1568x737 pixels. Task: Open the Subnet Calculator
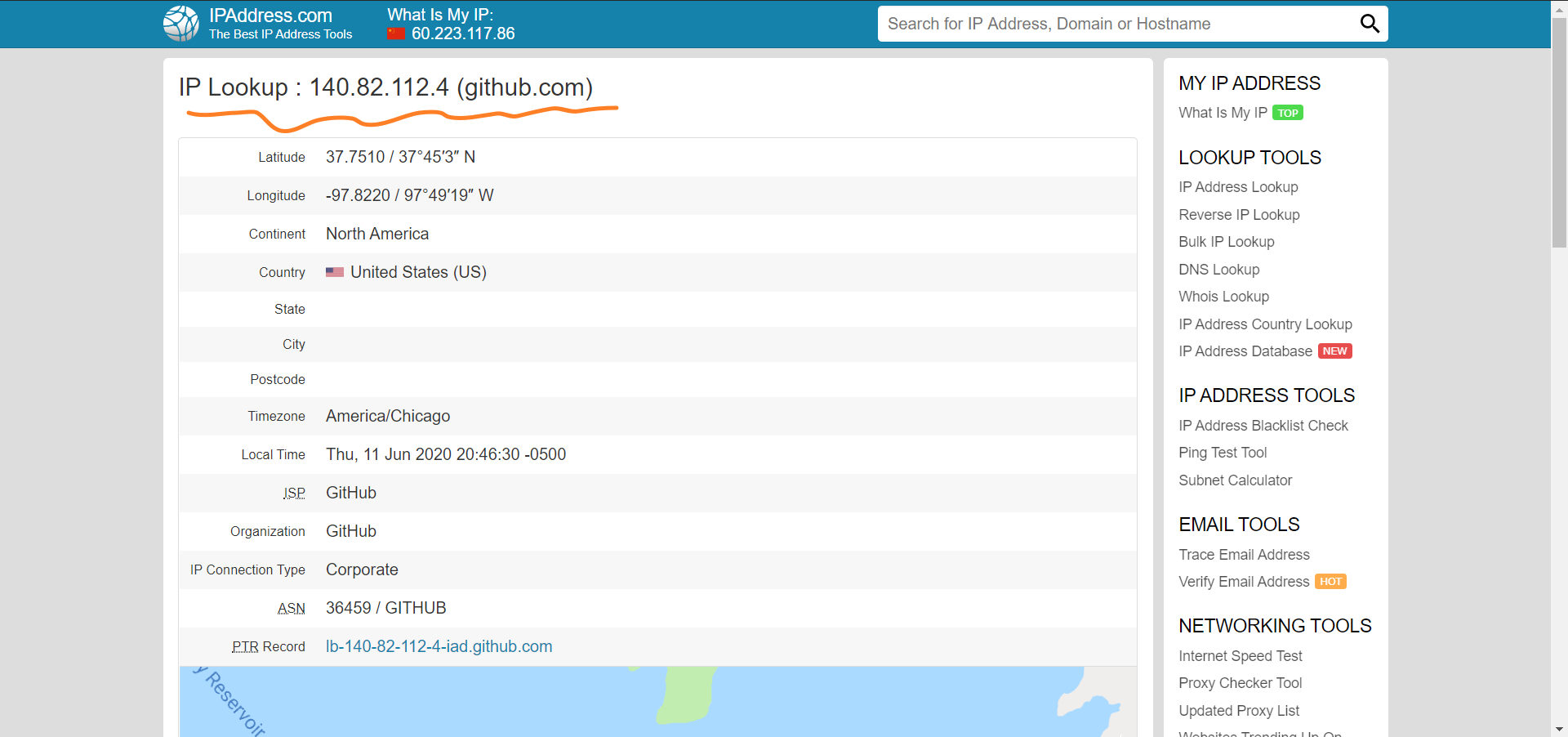click(1235, 480)
